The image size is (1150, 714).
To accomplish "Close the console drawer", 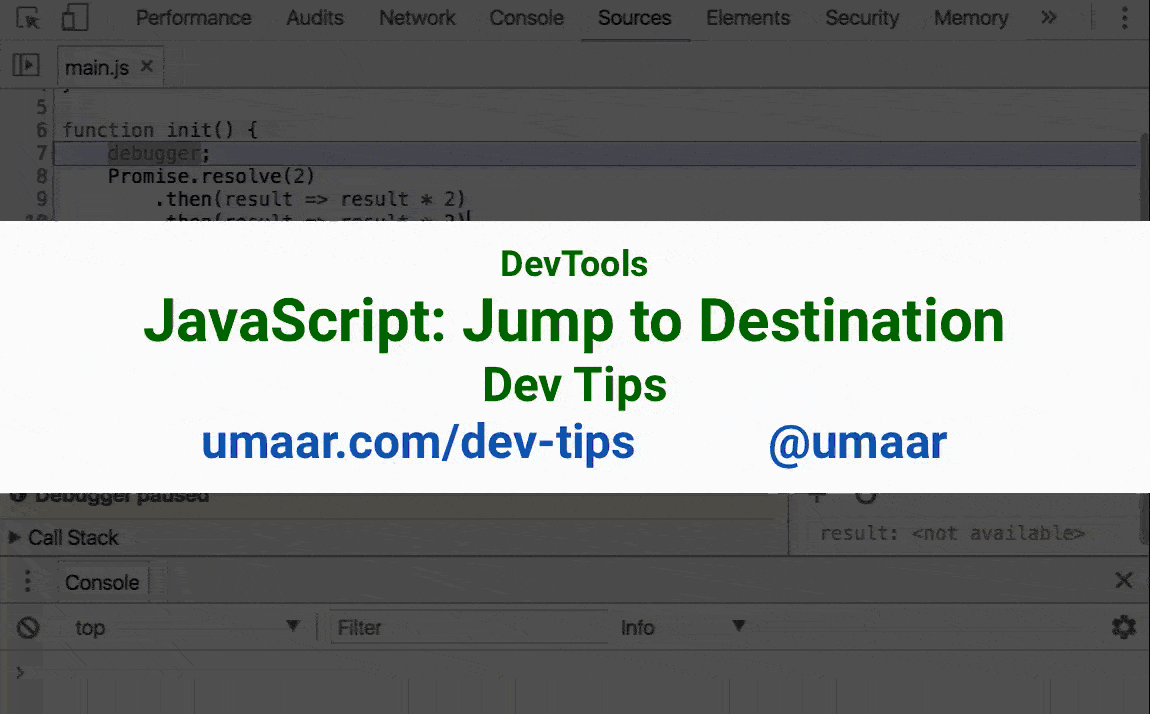I will (1124, 581).
